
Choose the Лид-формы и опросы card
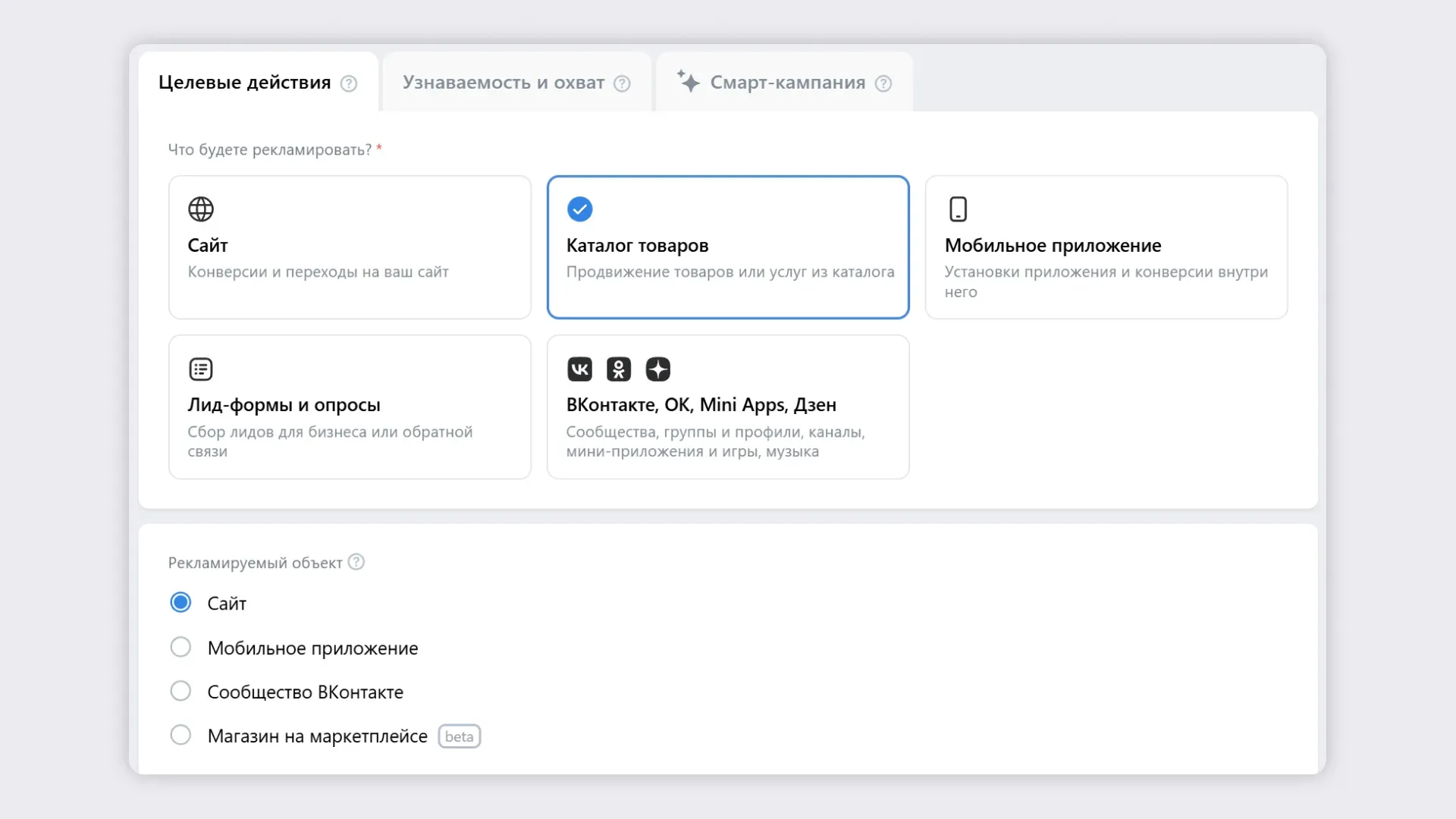pos(350,407)
